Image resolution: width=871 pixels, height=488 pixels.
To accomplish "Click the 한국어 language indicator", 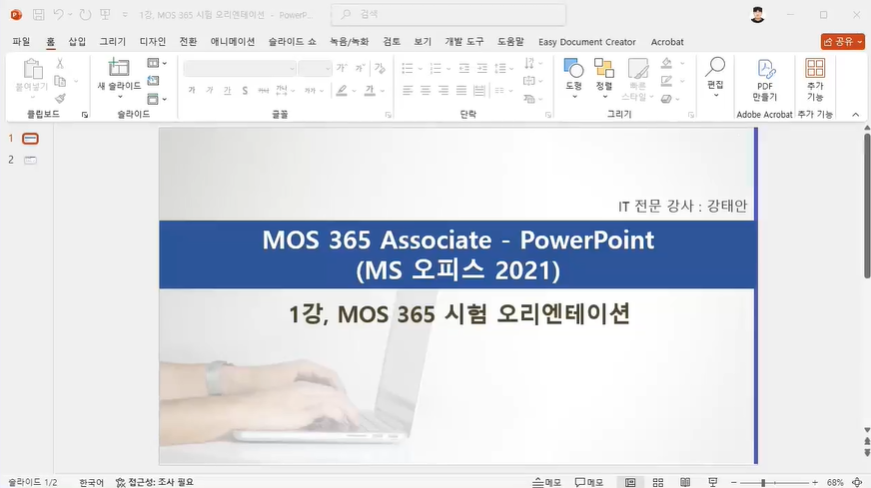I will tap(91, 482).
